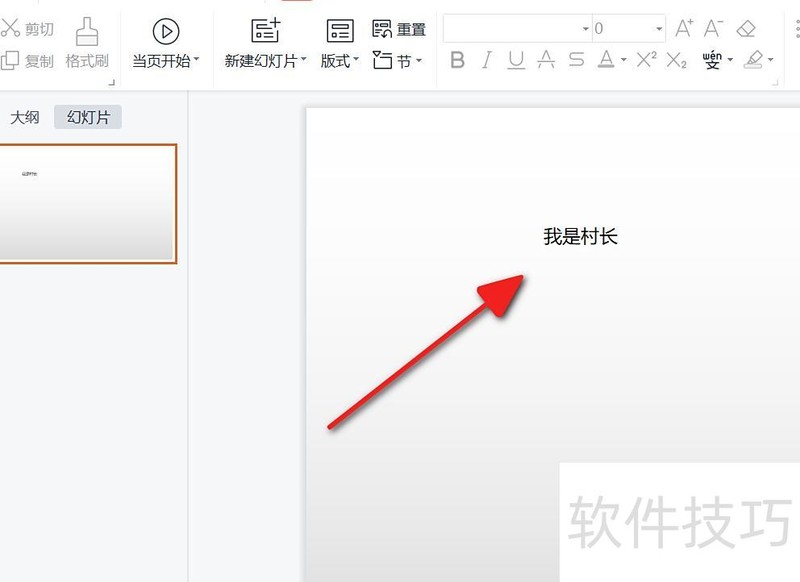The height and width of the screenshot is (582, 800).
Task: Start slideshow with 当页开始 button
Action: pos(163,38)
